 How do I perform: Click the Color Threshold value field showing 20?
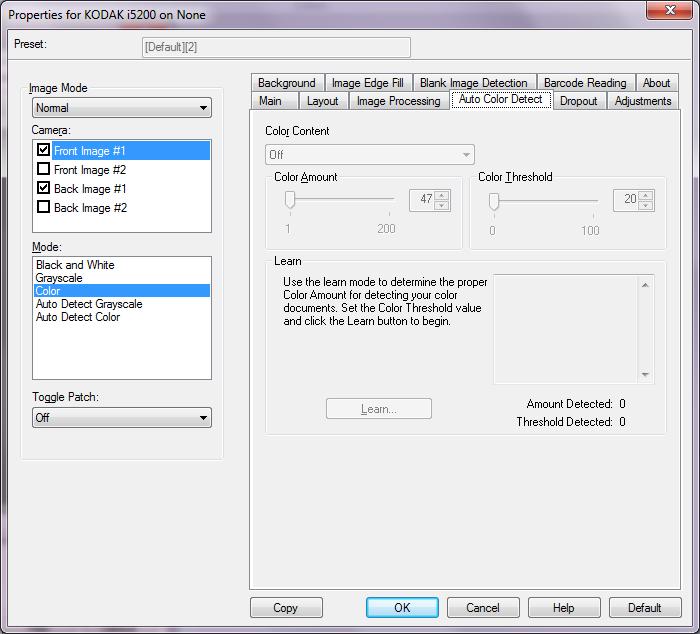pyautogui.click(x=627, y=200)
